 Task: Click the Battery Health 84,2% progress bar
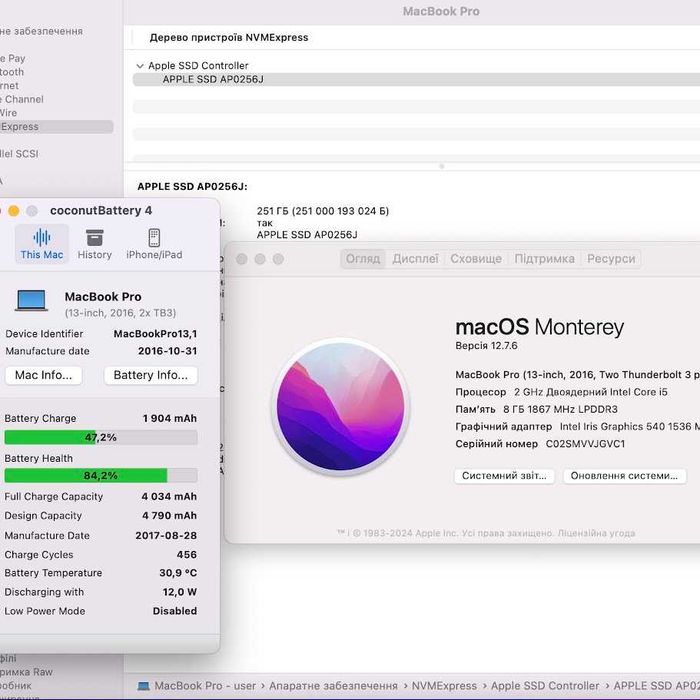[101, 475]
